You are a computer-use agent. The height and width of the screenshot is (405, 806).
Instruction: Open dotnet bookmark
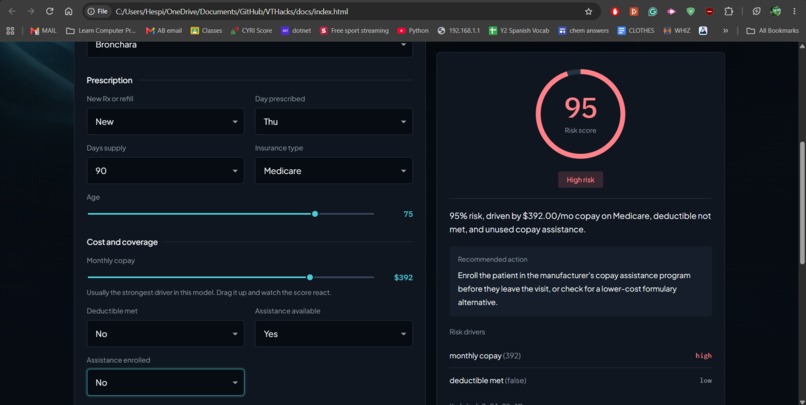296,31
